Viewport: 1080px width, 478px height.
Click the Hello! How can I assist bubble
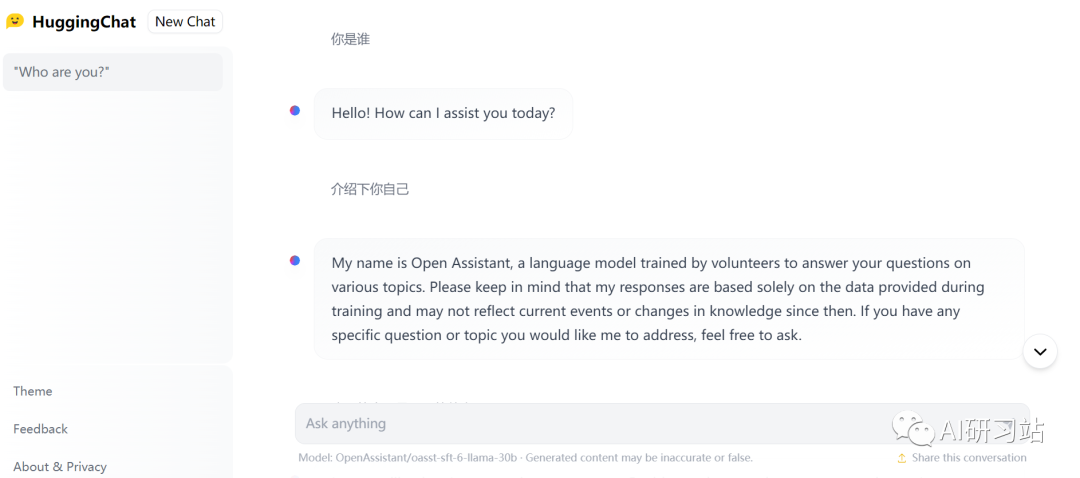click(444, 114)
